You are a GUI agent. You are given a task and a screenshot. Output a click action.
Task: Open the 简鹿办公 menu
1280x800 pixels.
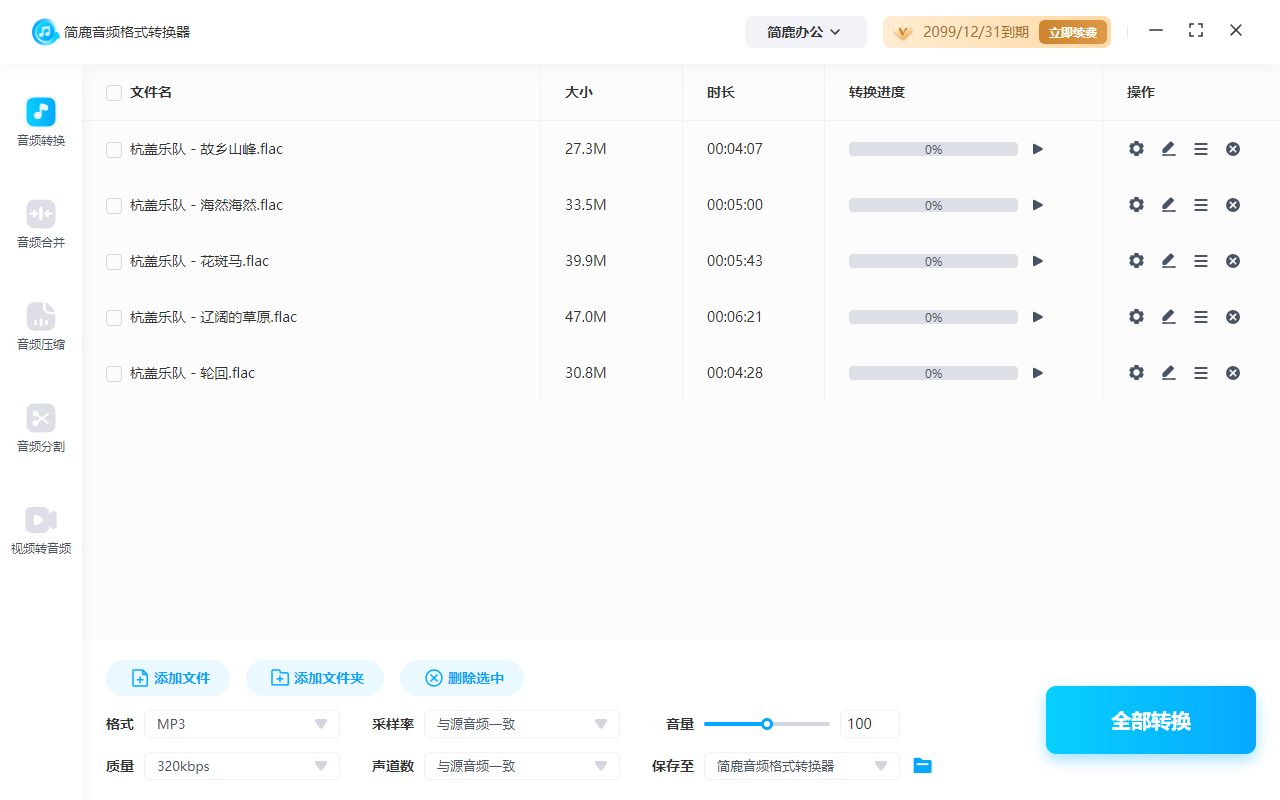[x=805, y=31]
